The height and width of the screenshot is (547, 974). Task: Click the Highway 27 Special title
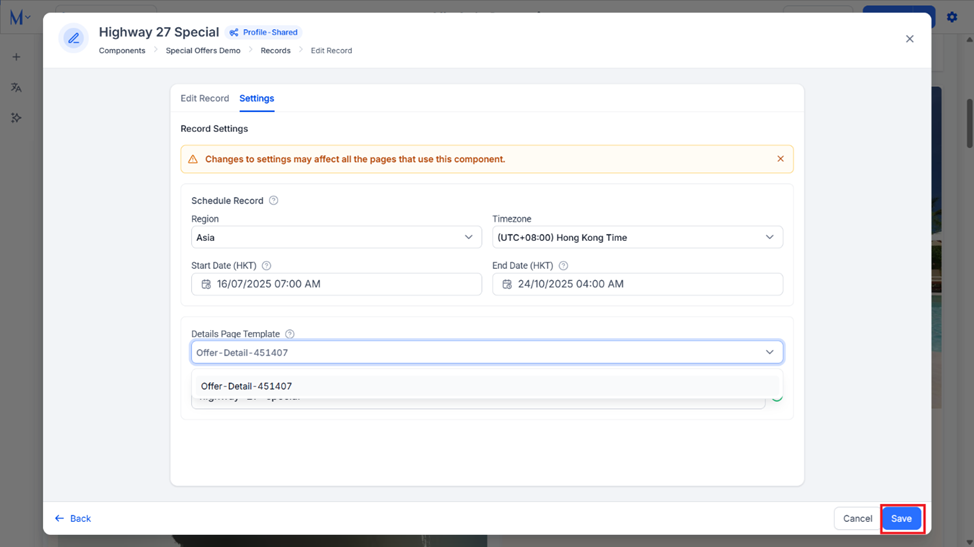click(x=159, y=32)
